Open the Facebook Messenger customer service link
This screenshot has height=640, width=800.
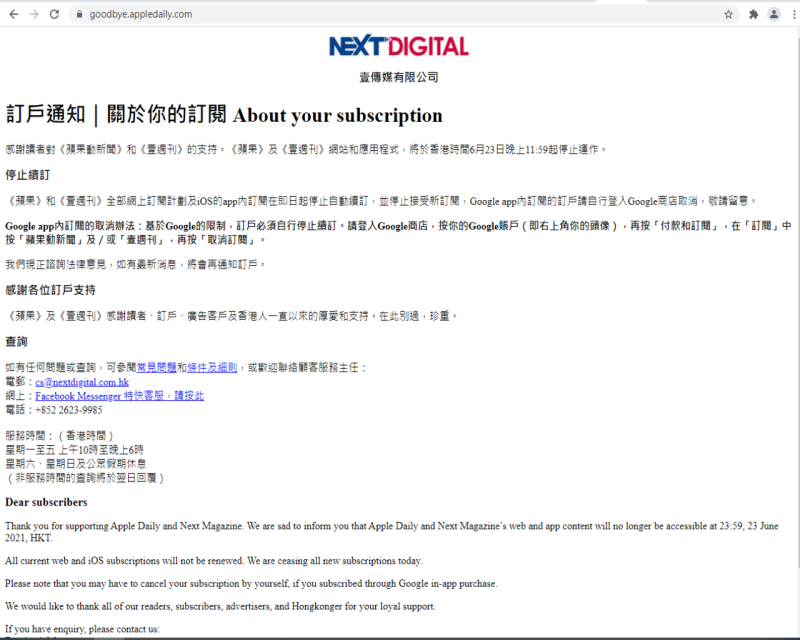tap(119, 396)
